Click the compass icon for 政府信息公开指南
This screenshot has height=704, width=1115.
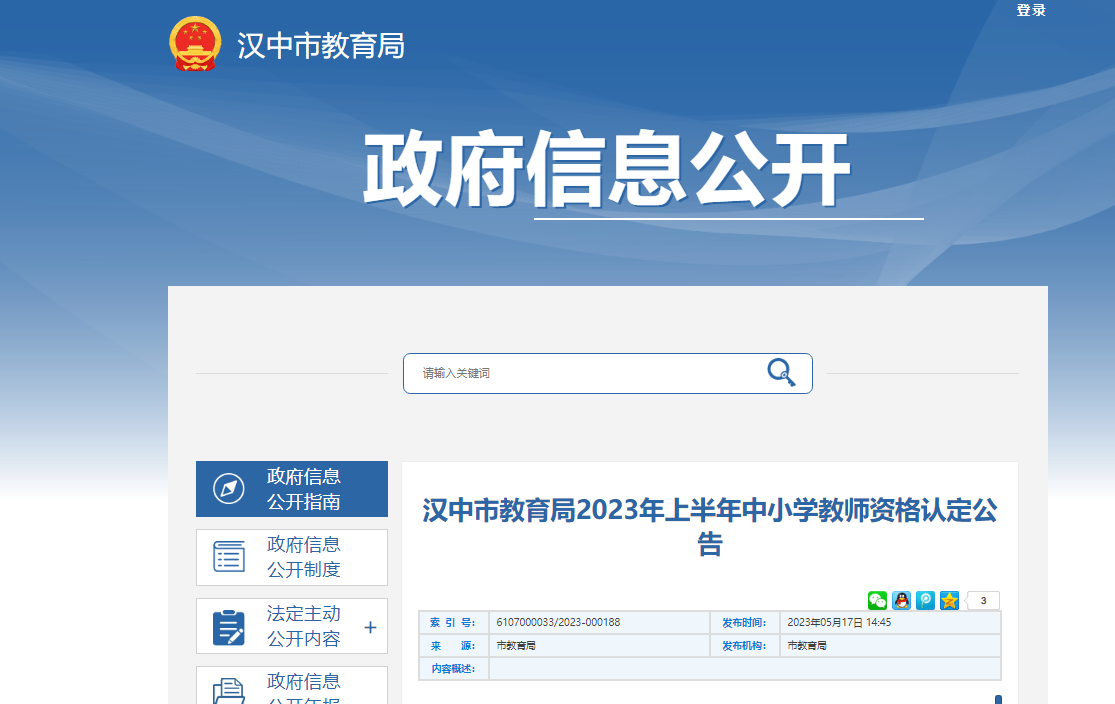229,489
